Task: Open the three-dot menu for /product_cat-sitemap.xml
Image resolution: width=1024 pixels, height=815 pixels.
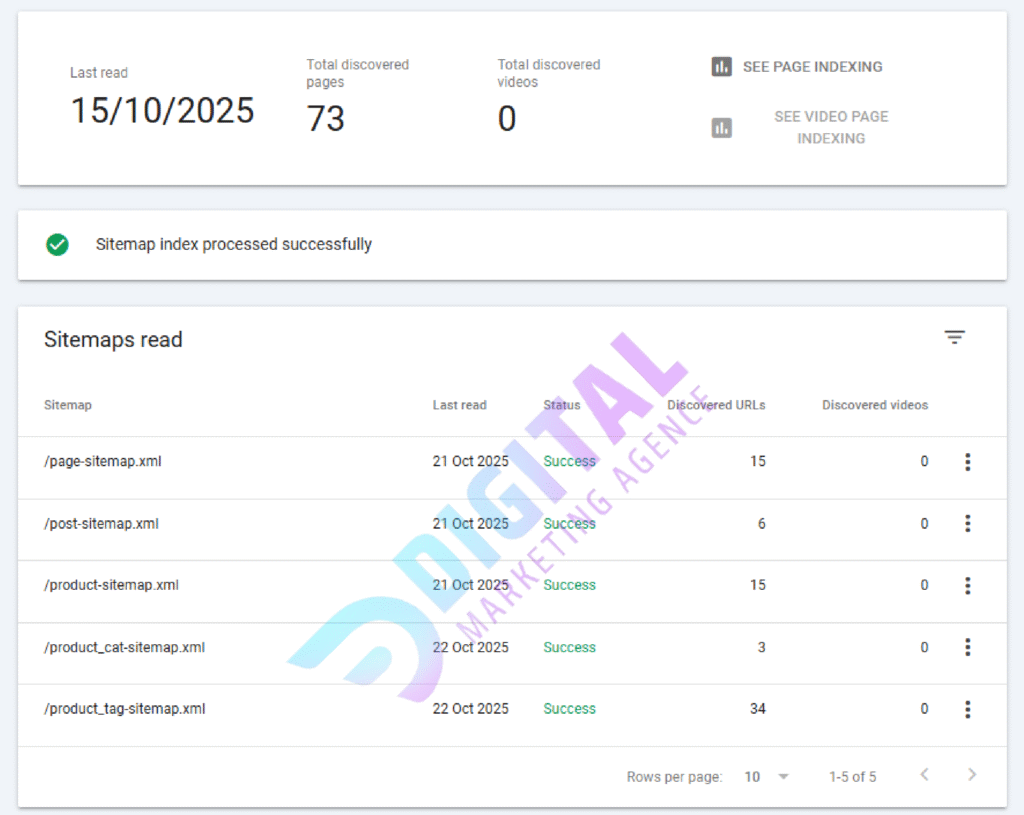Action: (x=968, y=648)
